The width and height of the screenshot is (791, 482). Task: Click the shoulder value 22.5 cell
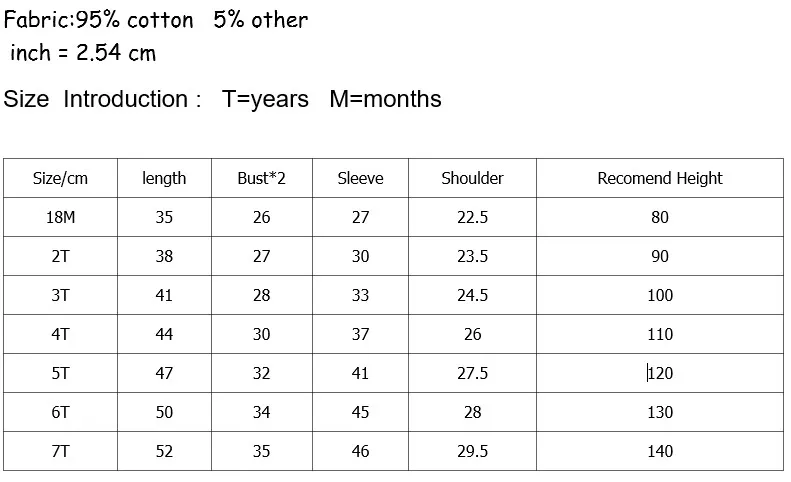click(x=472, y=217)
